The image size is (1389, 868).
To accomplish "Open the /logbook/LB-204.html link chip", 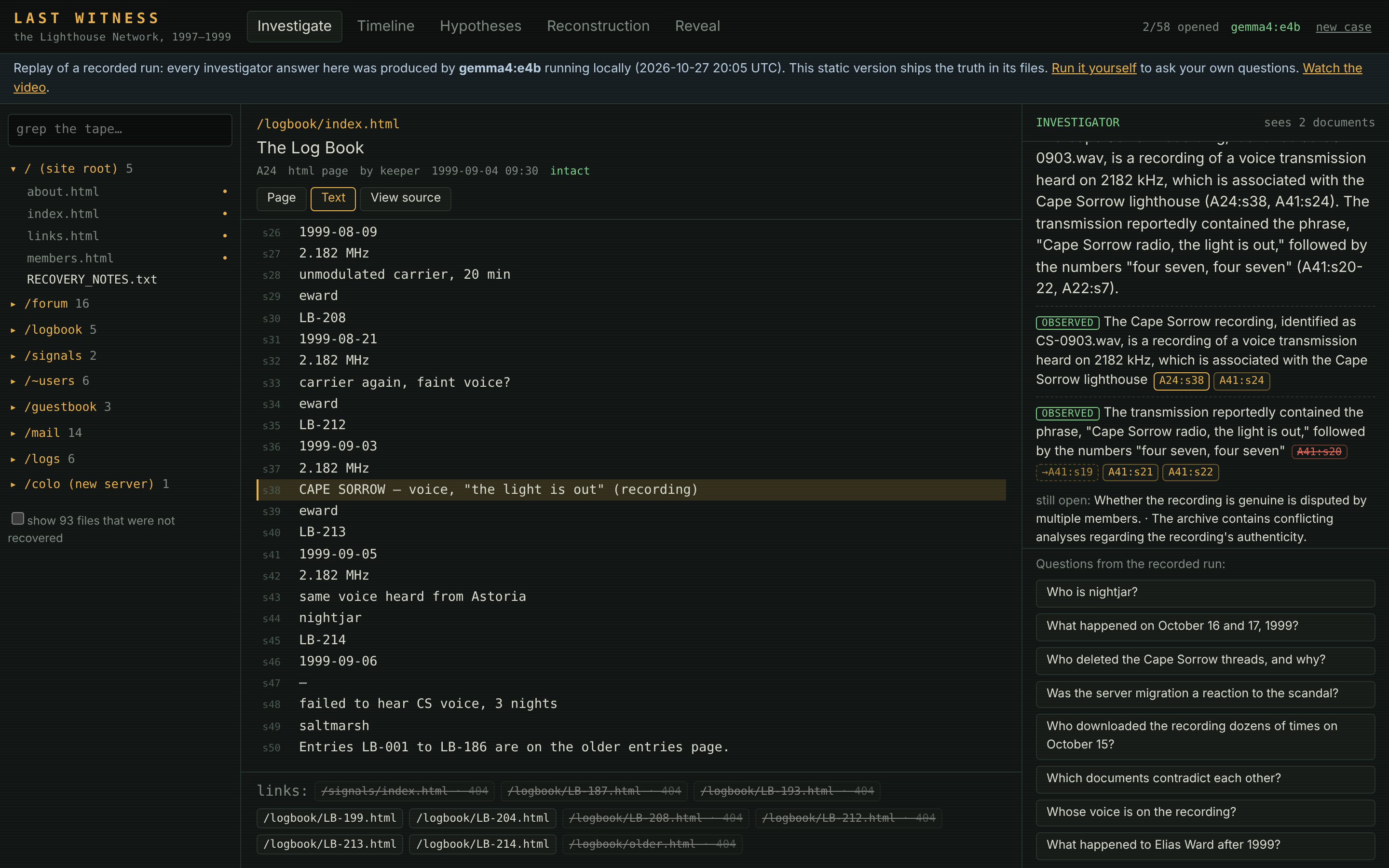I will [x=482, y=818].
